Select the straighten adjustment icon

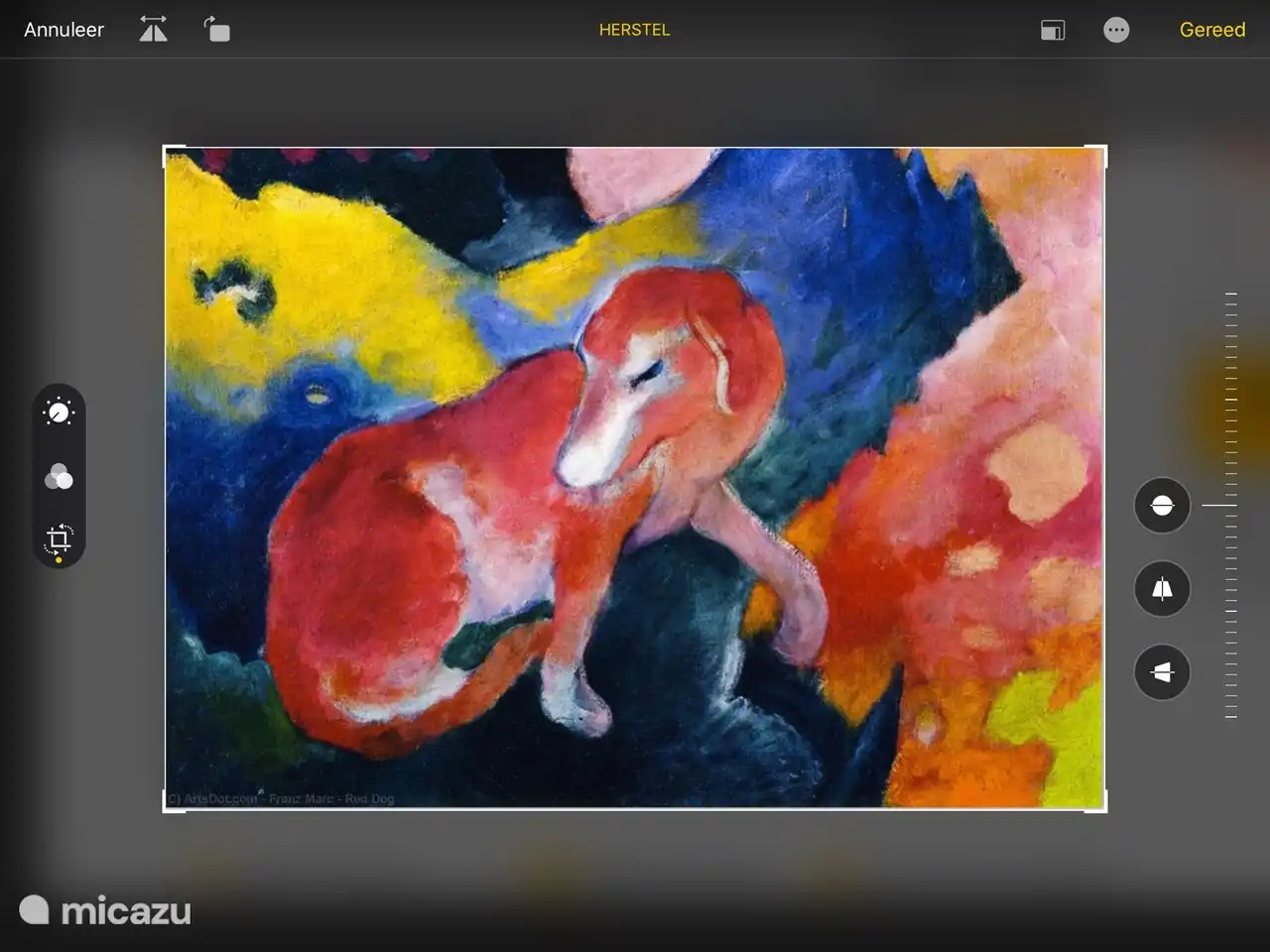point(1162,506)
